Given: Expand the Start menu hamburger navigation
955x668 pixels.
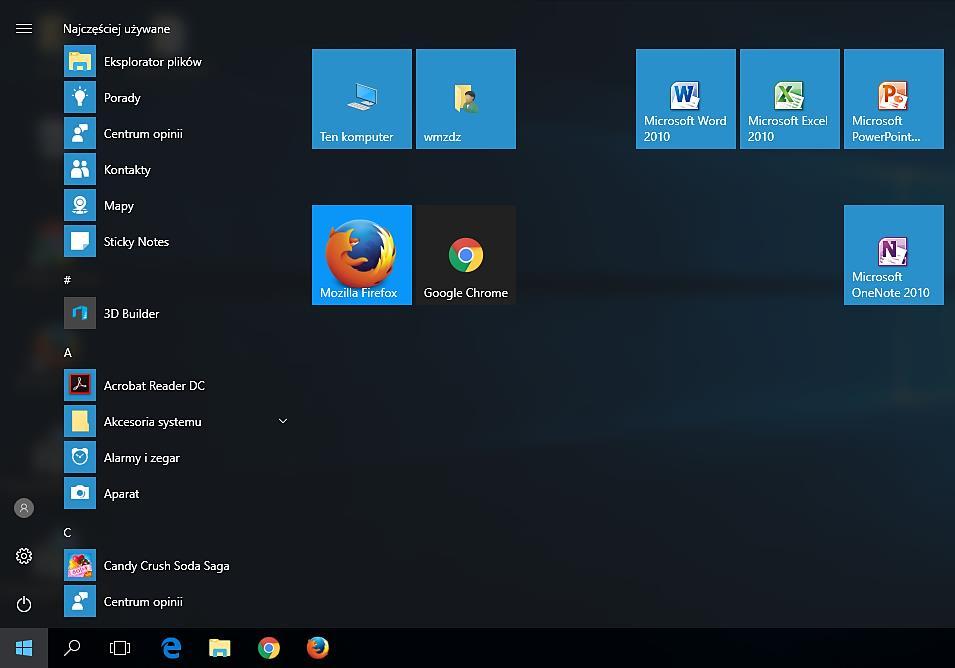Looking at the screenshot, I should pos(24,29).
